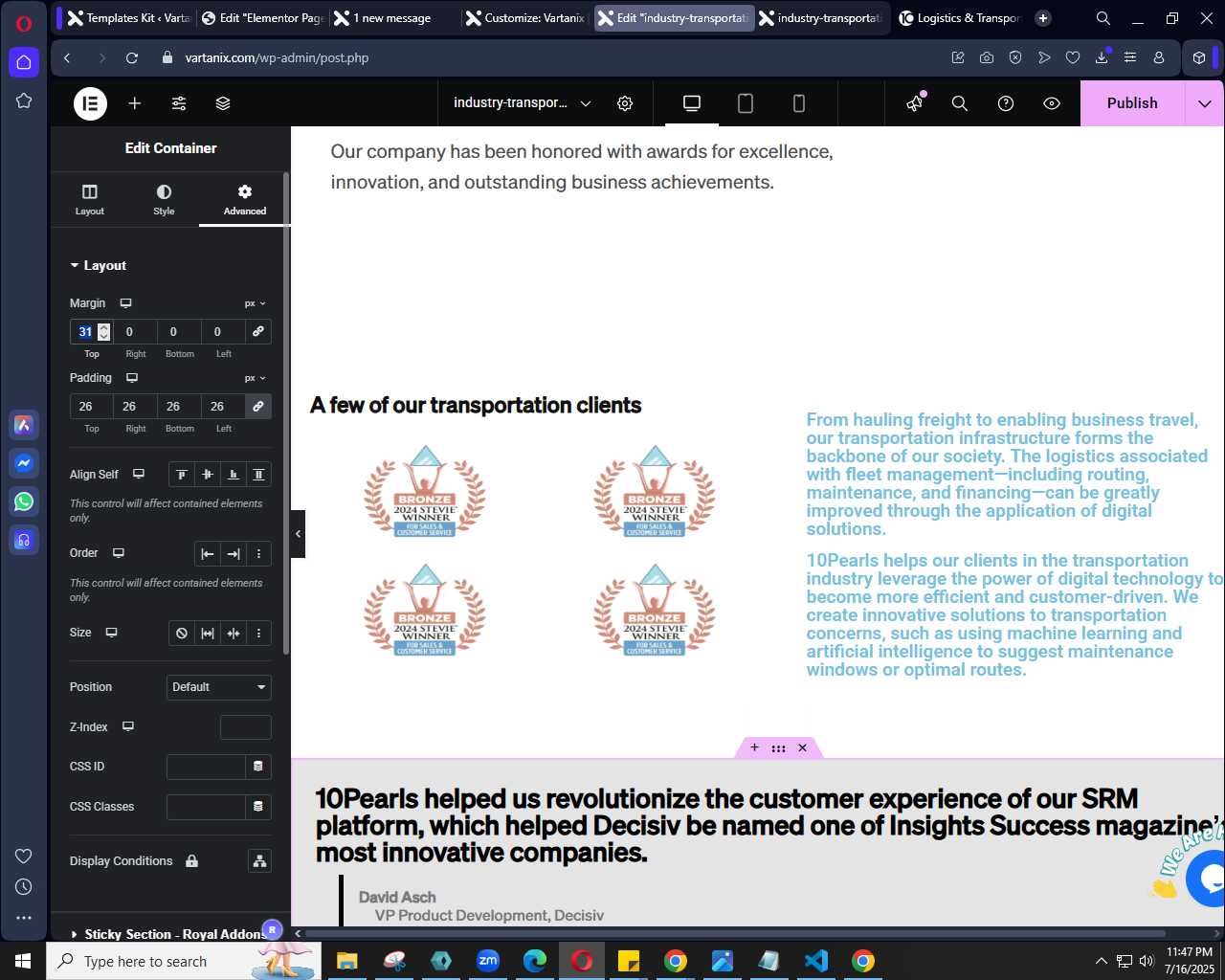Set Size to None

tap(181, 634)
